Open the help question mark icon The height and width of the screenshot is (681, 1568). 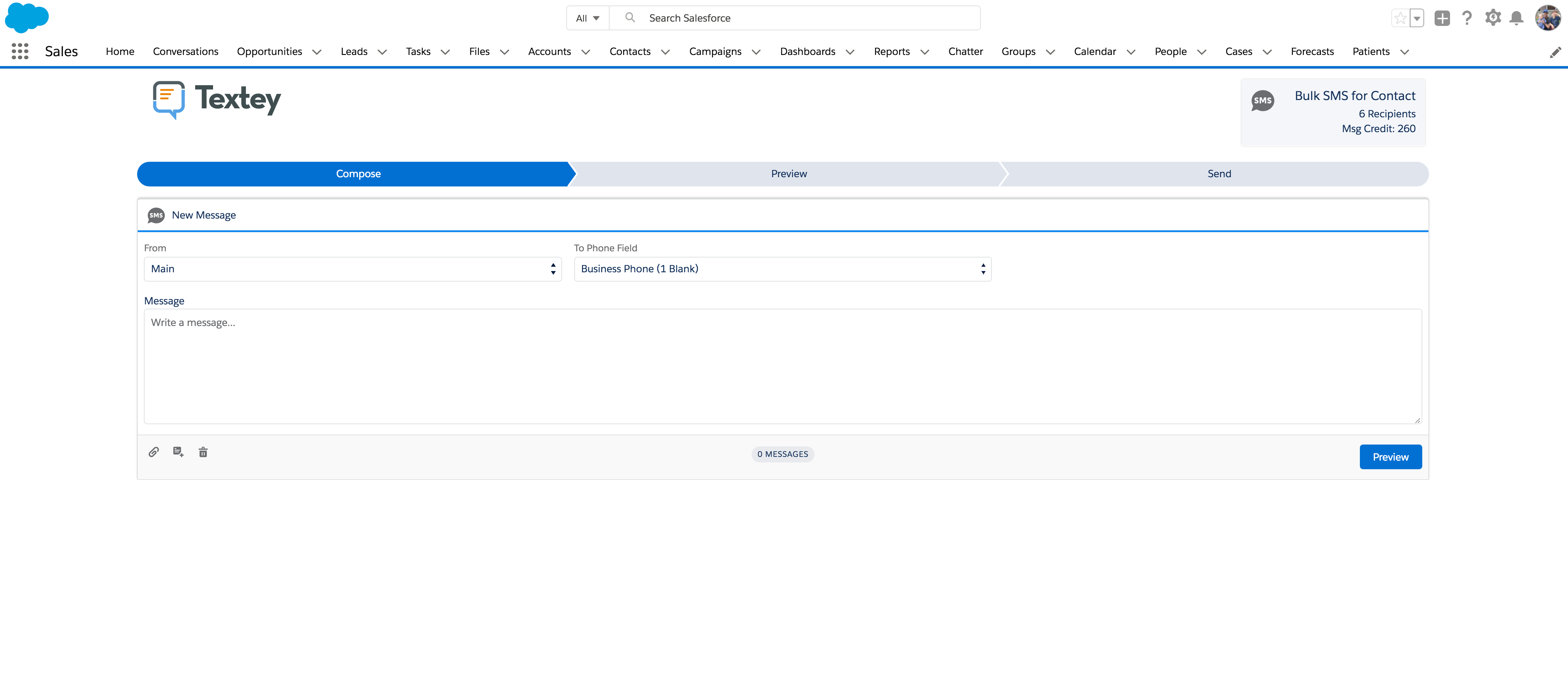(1467, 18)
